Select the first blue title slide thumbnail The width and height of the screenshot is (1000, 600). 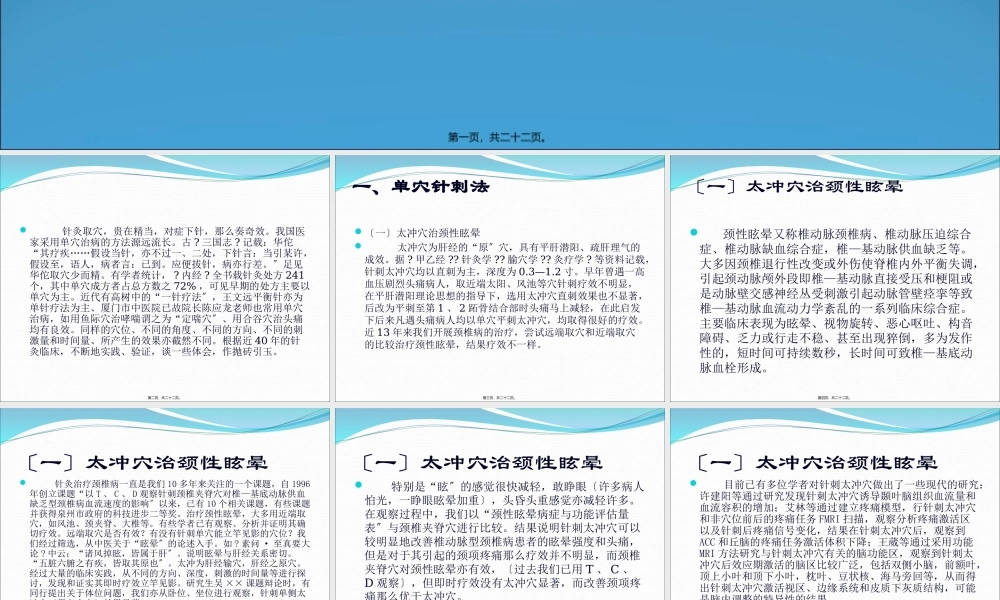coord(500,70)
